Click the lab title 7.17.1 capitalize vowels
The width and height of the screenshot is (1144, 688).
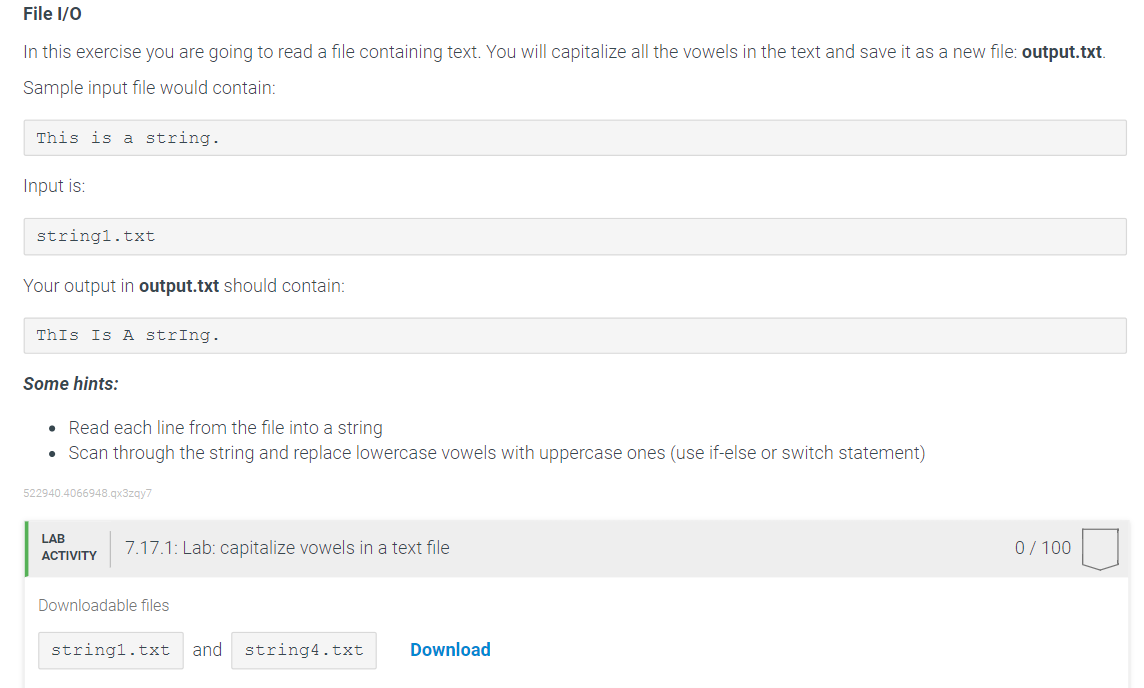287,548
